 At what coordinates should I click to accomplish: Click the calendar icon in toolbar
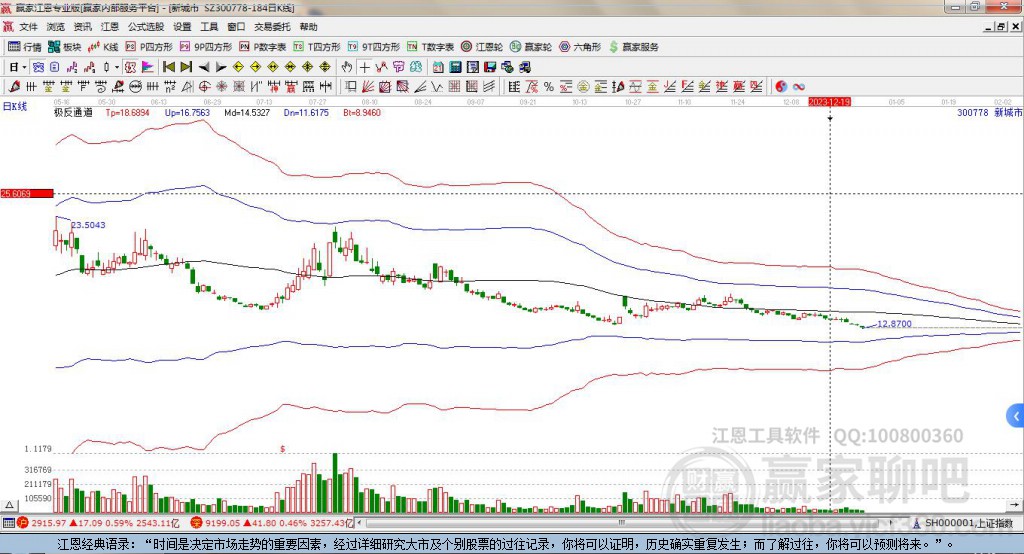(x=438, y=67)
